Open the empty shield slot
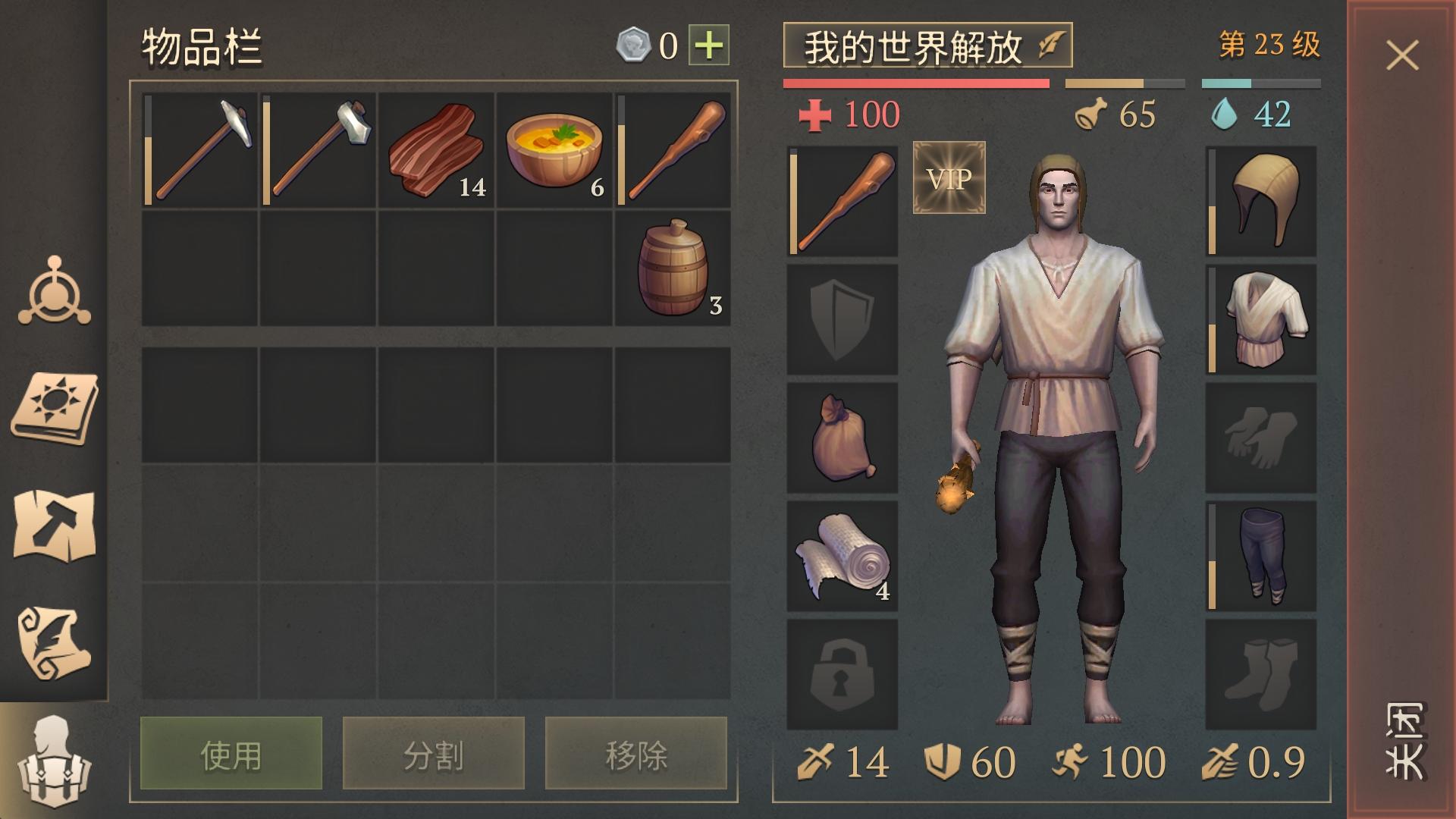1456x819 pixels. [x=843, y=320]
